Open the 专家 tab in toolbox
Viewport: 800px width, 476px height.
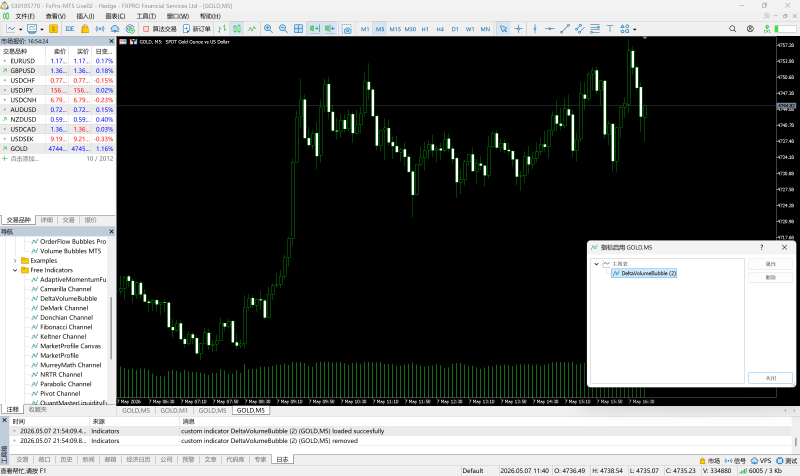(x=260, y=459)
